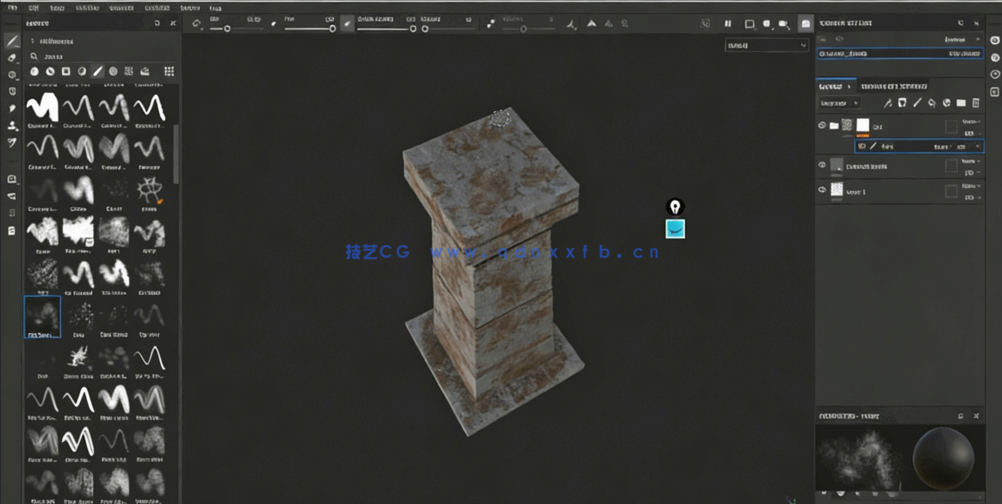Filter assets by Brushes
The image size is (1002, 504).
98,72
